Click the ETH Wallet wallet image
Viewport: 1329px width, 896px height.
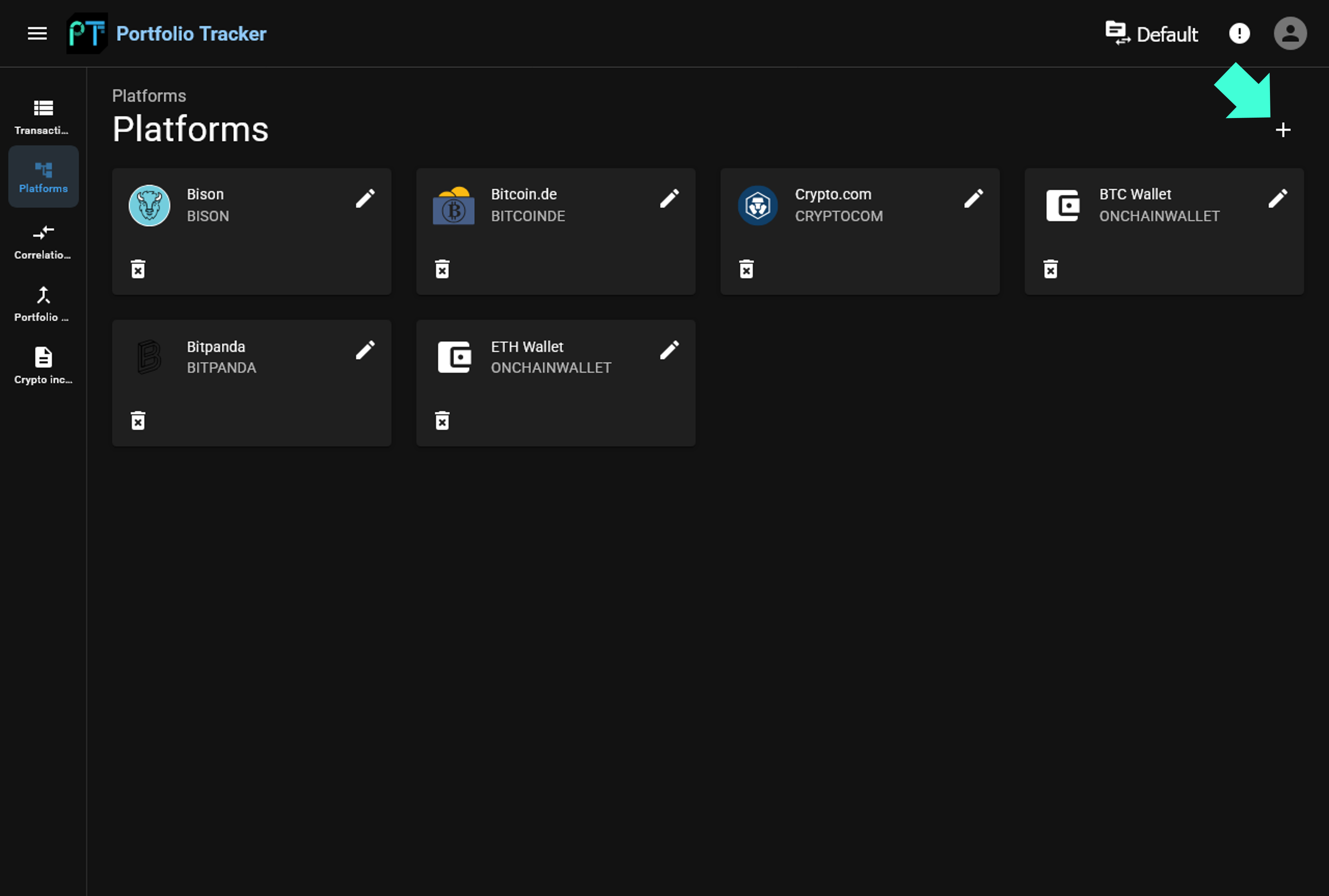point(454,357)
